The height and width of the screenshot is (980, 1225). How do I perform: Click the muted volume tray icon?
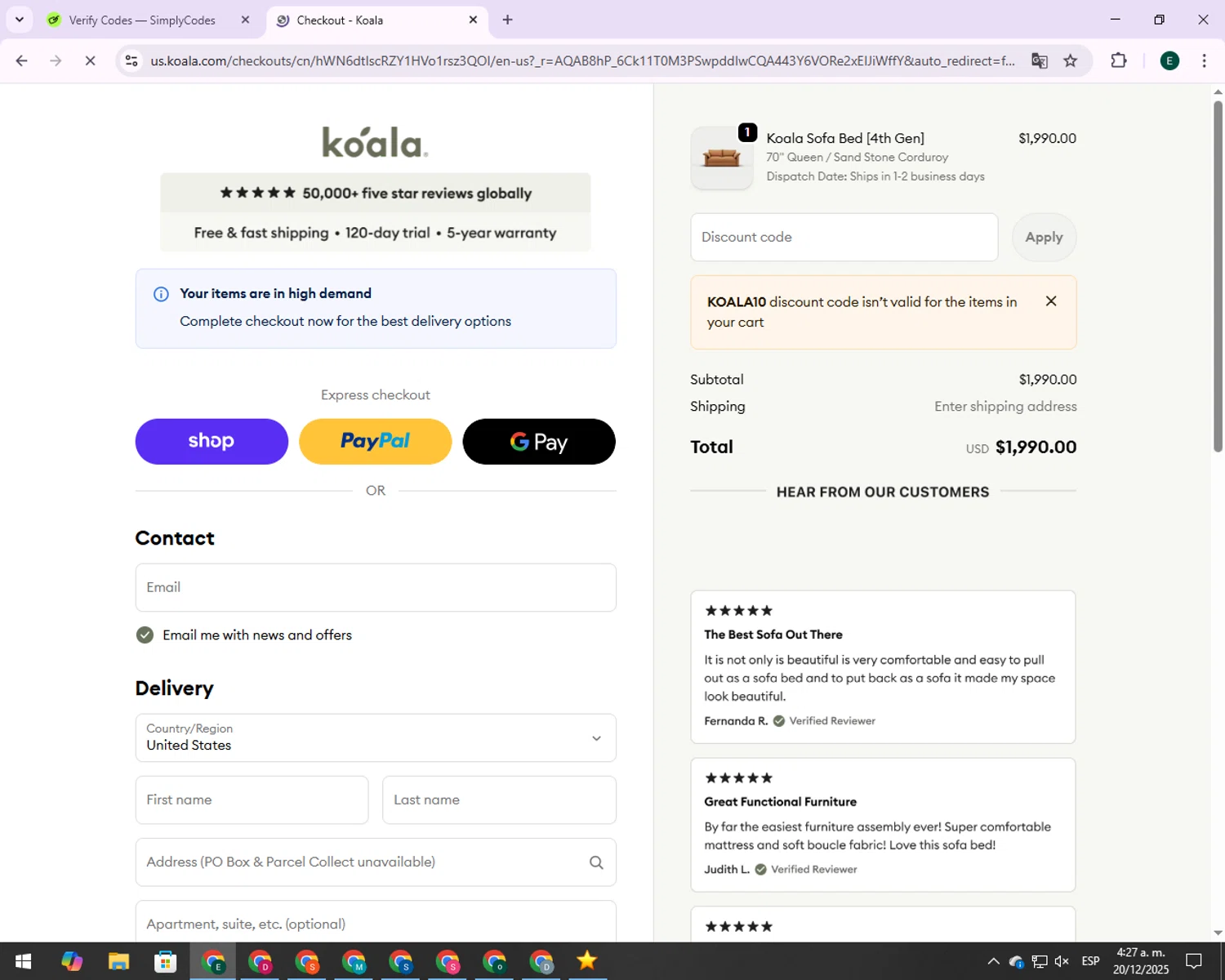click(1062, 961)
